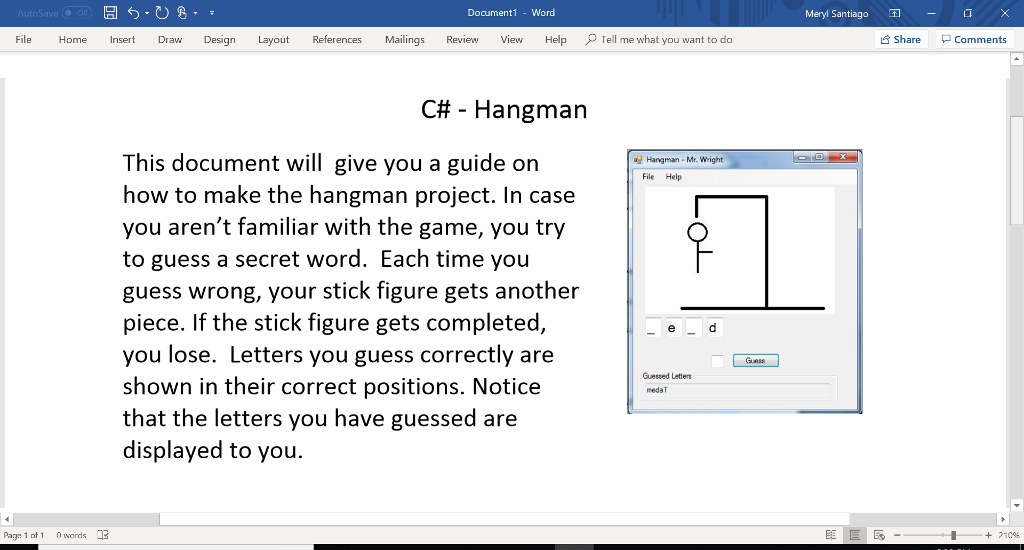Open the File tab

tap(24, 39)
